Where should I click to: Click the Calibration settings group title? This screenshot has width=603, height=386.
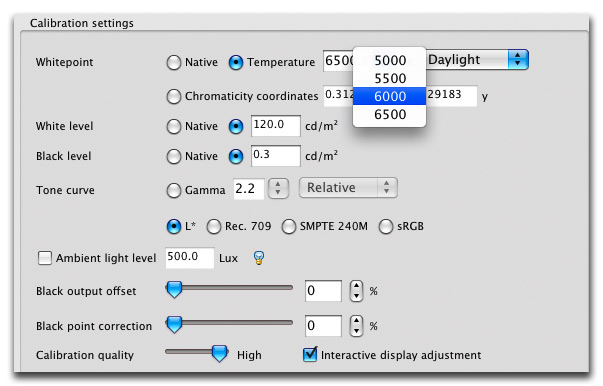[82, 23]
